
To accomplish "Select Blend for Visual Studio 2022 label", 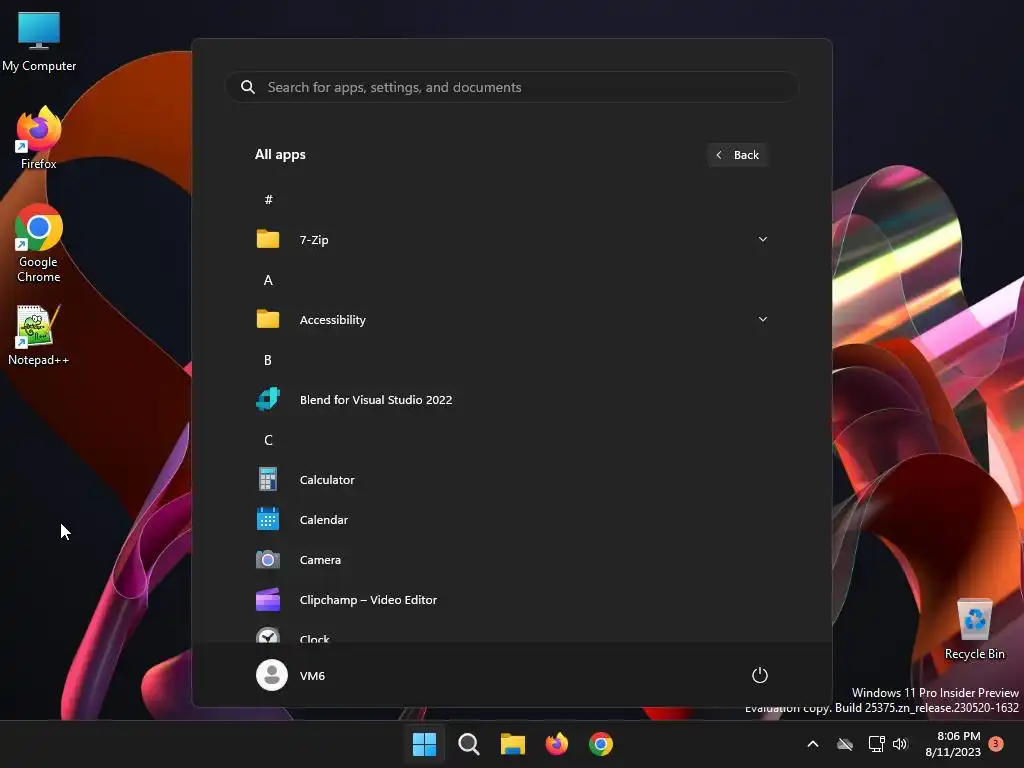I will 376,400.
